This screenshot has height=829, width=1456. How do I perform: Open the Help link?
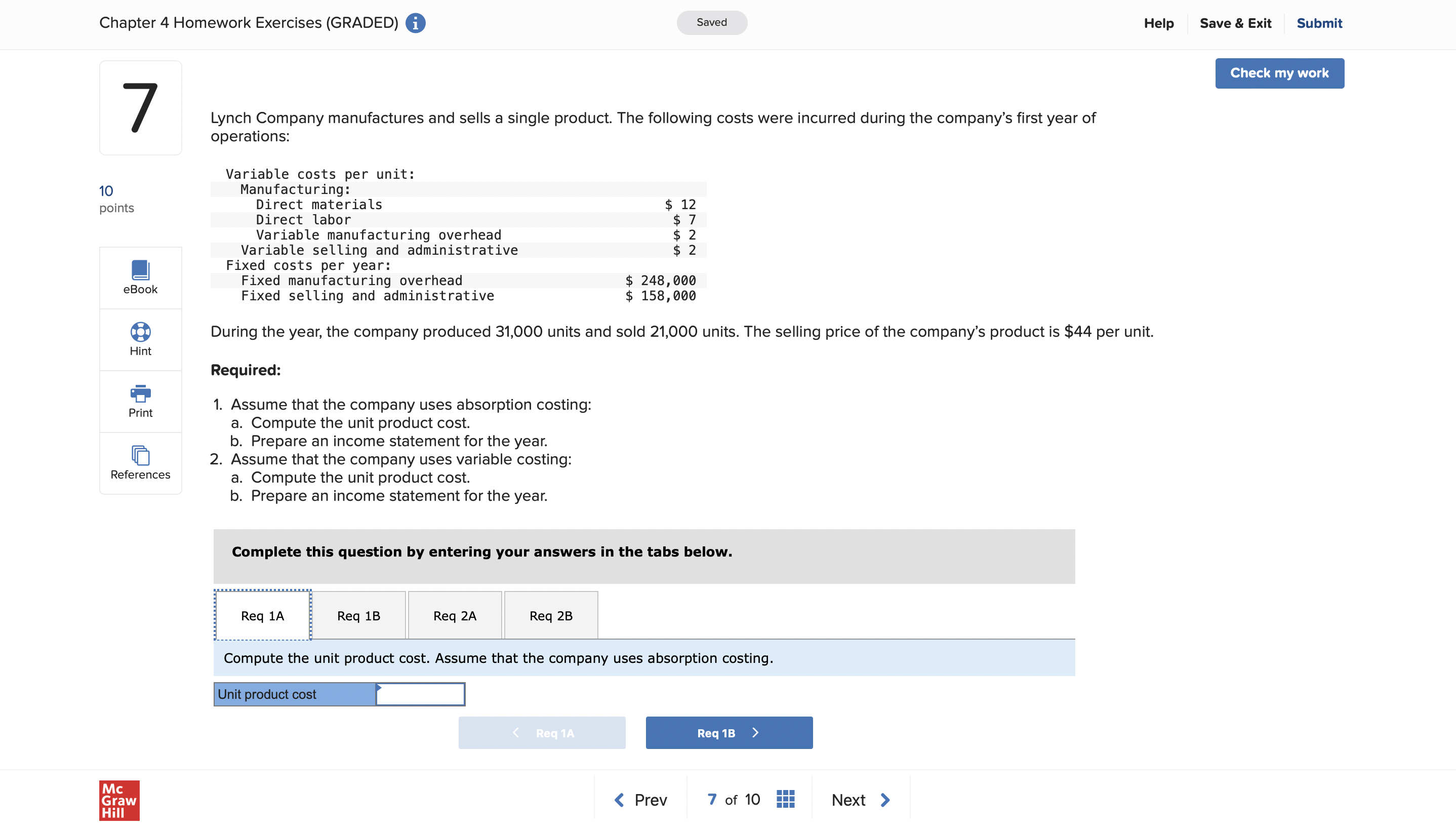pos(1159,23)
